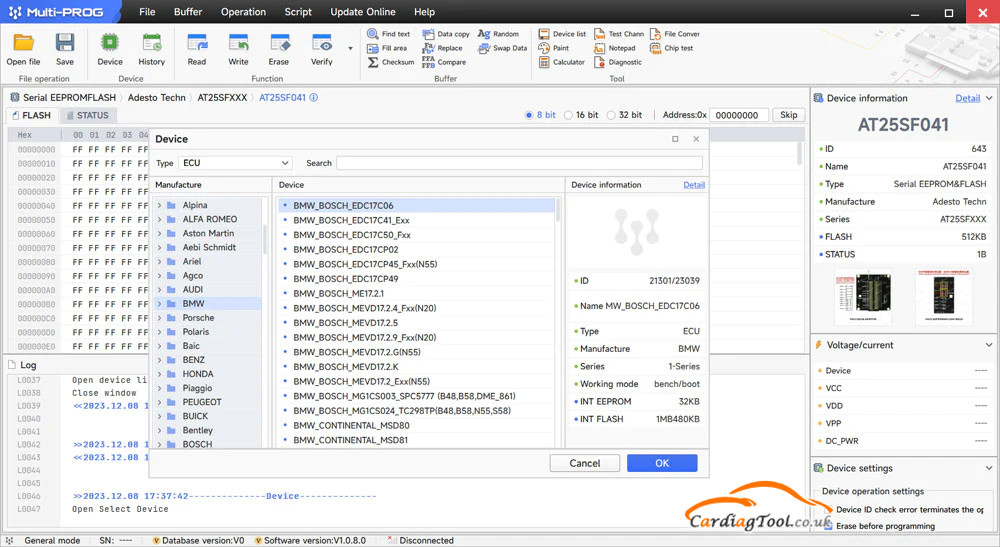Open the Replace buffer tool

tap(442, 48)
